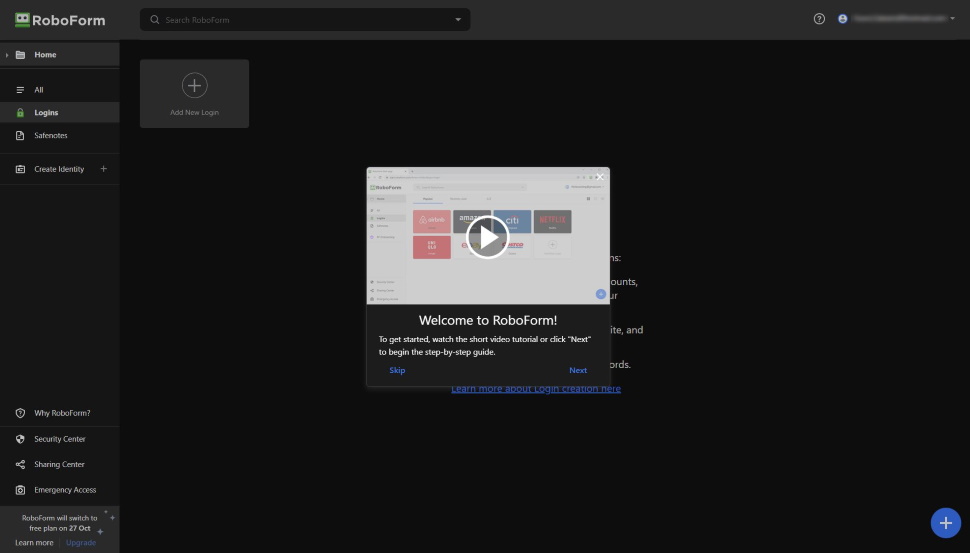The image size is (970, 553).
Task: Click the Welcome to RoboForm! heading
Action: (487, 320)
